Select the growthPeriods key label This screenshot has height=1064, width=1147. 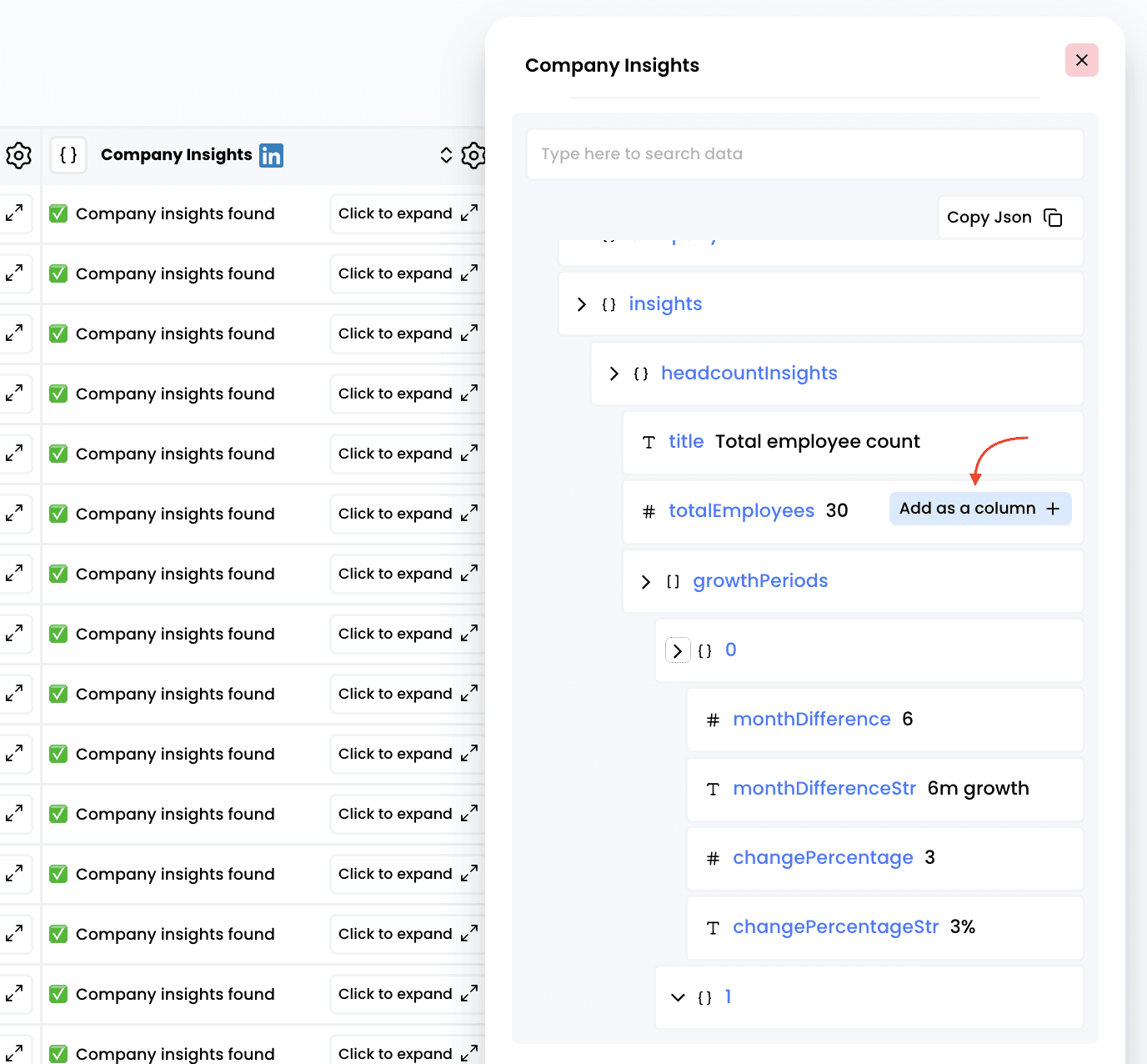click(760, 581)
